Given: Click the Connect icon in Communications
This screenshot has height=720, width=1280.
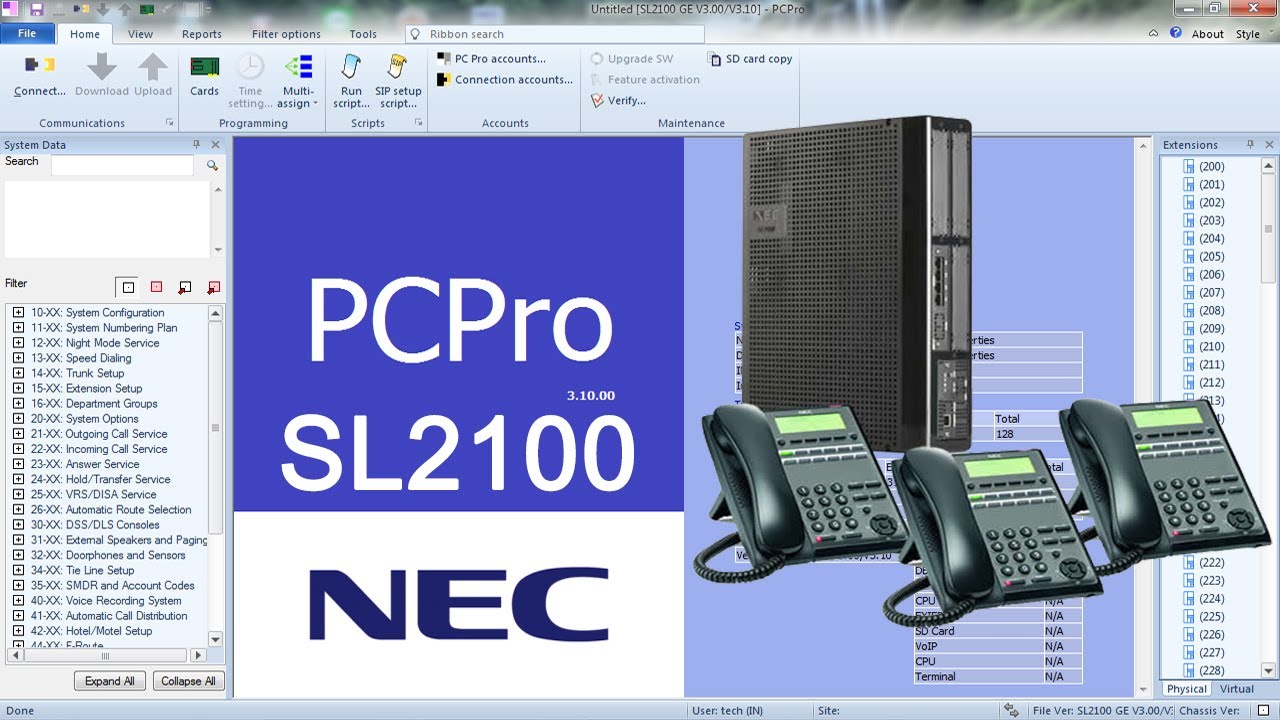Looking at the screenshot, I should pos(40,66).
